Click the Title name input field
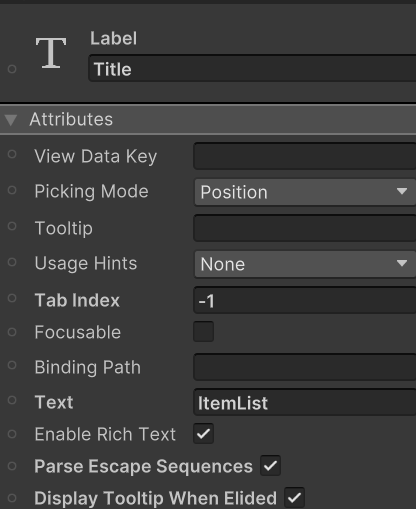This screenshot has height=509, width=416. coord(252,69)
